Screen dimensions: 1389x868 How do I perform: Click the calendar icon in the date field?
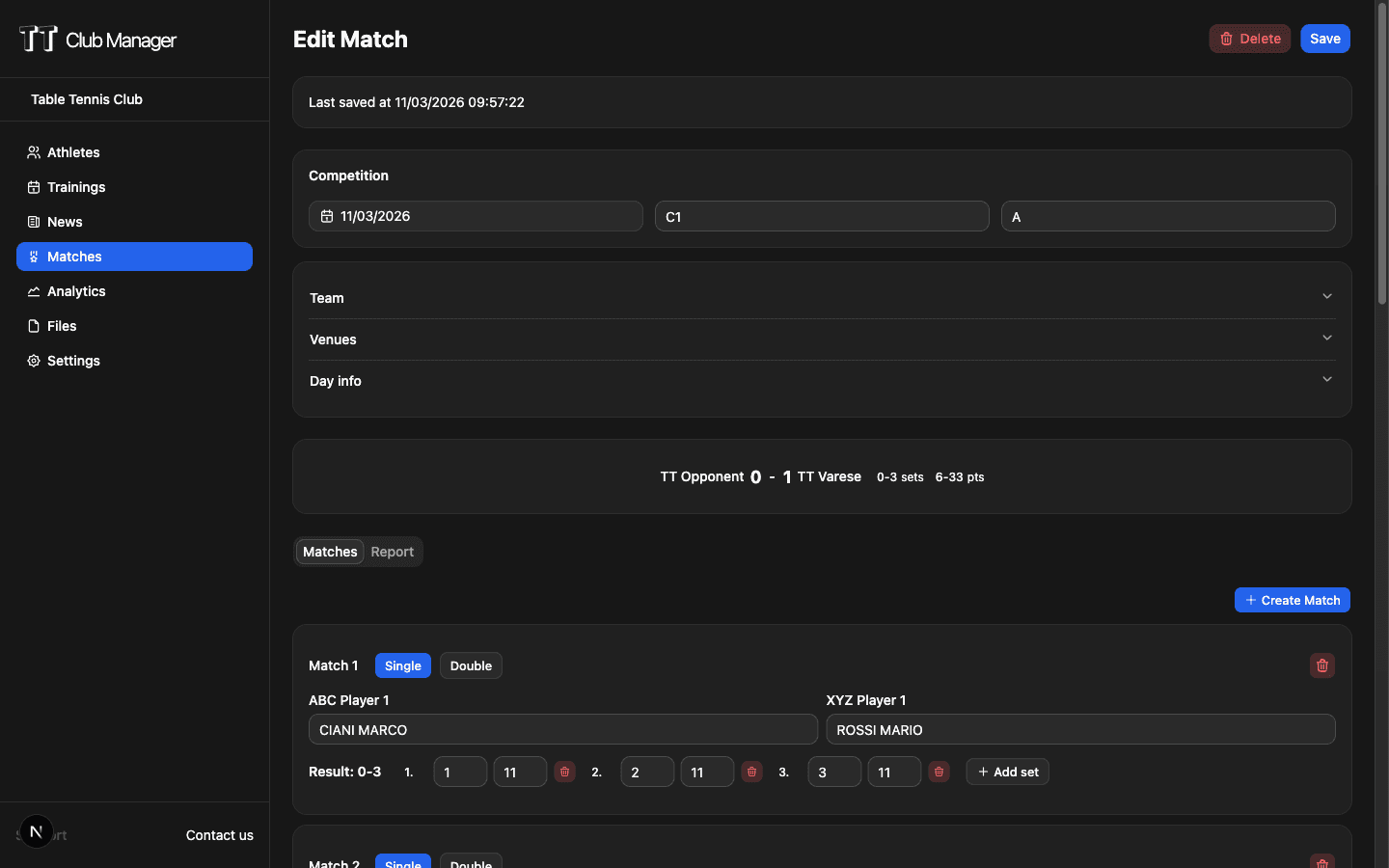326,216
